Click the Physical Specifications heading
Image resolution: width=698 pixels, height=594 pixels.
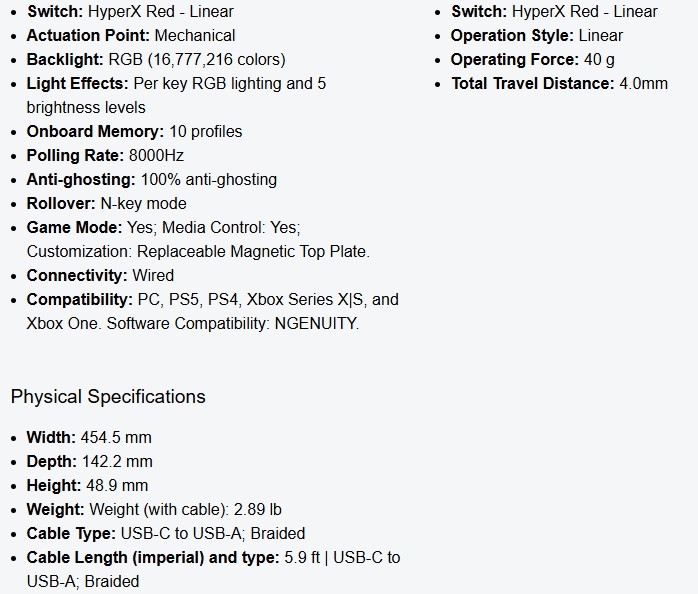[x=108, y=397]
